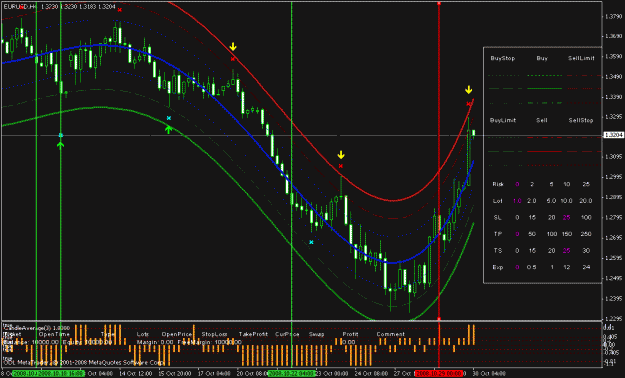
Task: Select the cyan square on the horizontal price line
Action: [61, 135]
